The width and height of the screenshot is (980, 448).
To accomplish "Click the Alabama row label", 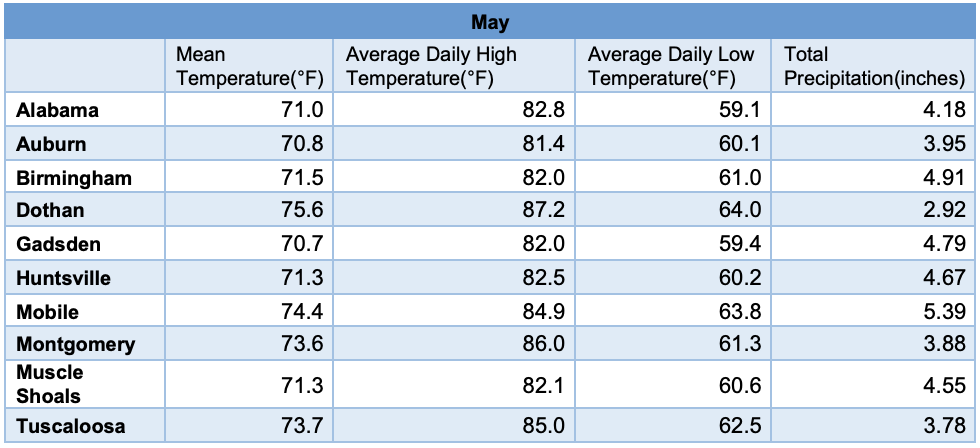I will click(58, 111).
